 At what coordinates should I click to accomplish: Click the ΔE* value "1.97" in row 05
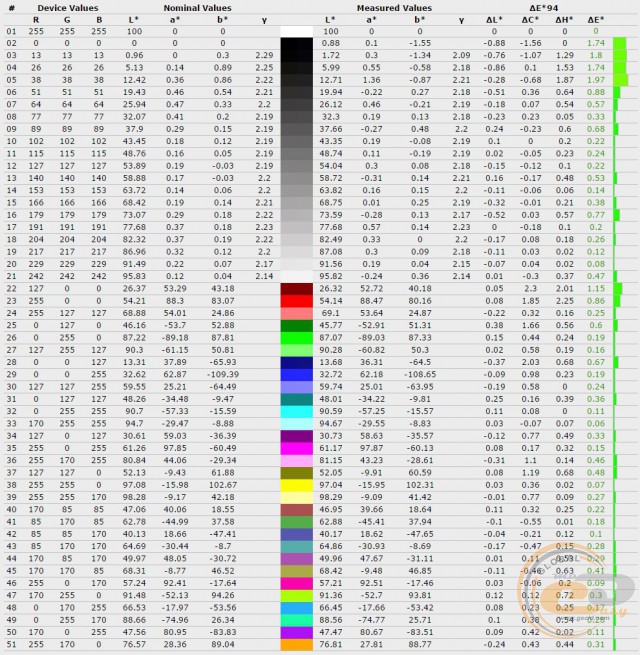pos(596,80)
